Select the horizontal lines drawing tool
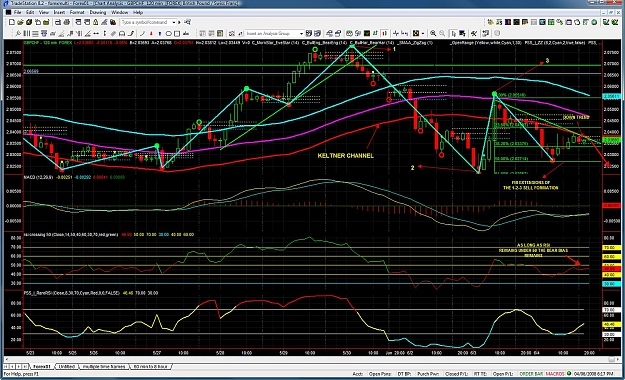 [x=35, y=33]
